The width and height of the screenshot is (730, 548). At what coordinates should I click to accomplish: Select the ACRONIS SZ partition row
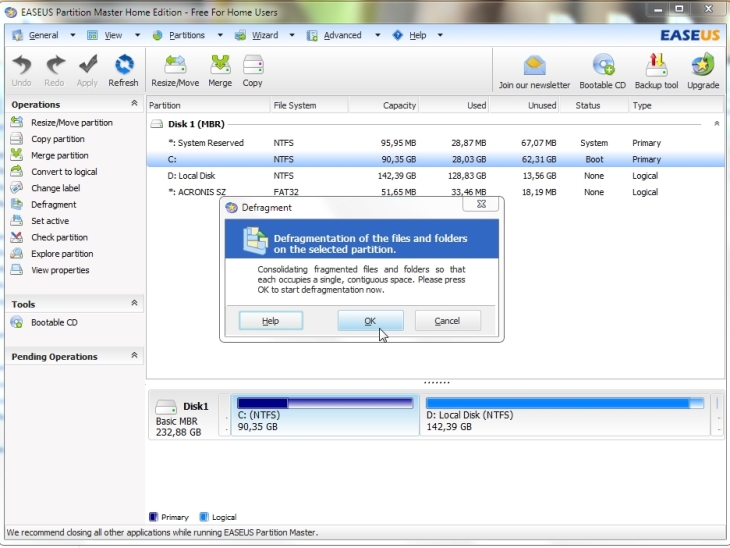(435, 192)
